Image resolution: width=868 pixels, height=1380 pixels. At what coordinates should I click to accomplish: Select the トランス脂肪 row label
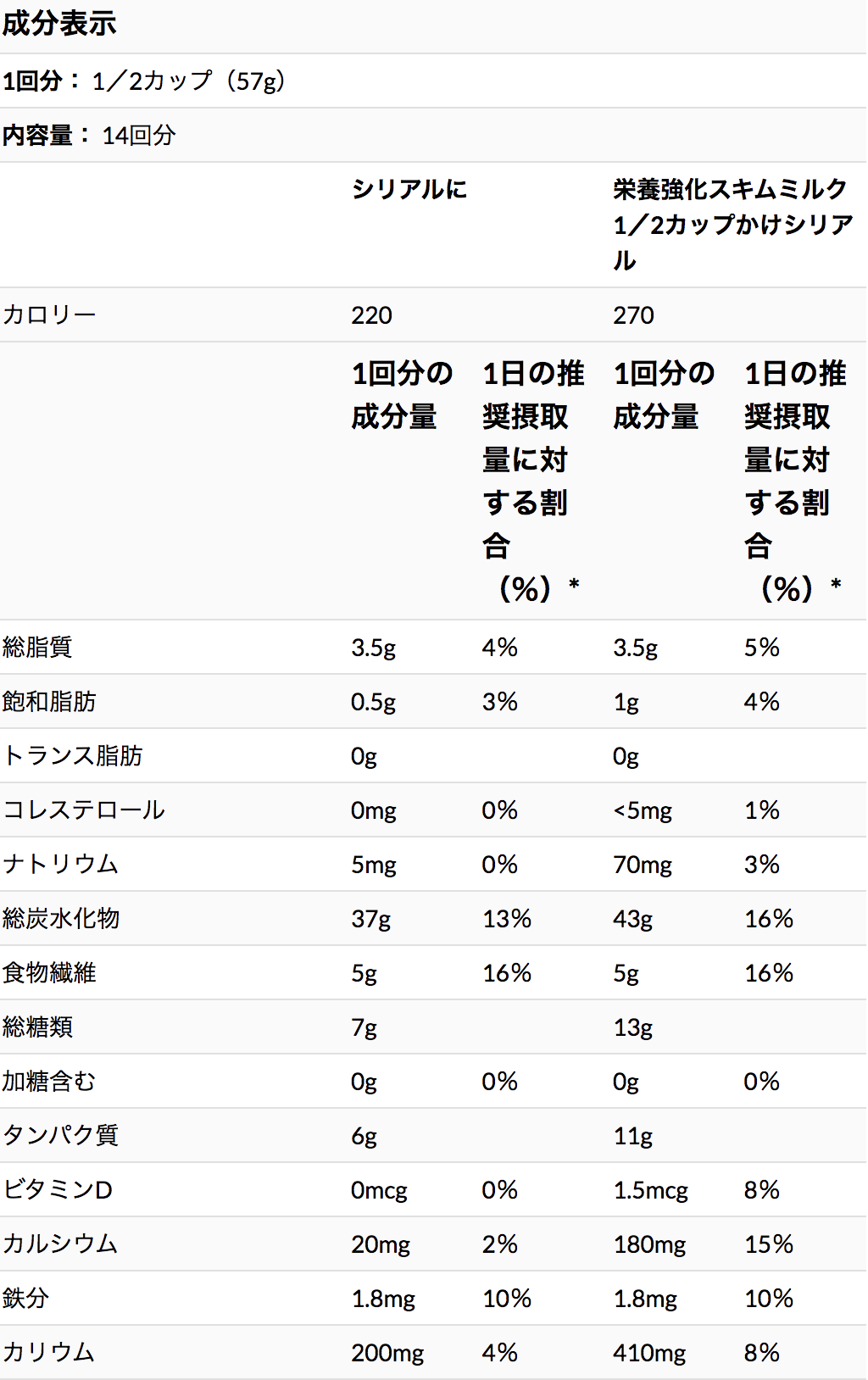[73, 756]
